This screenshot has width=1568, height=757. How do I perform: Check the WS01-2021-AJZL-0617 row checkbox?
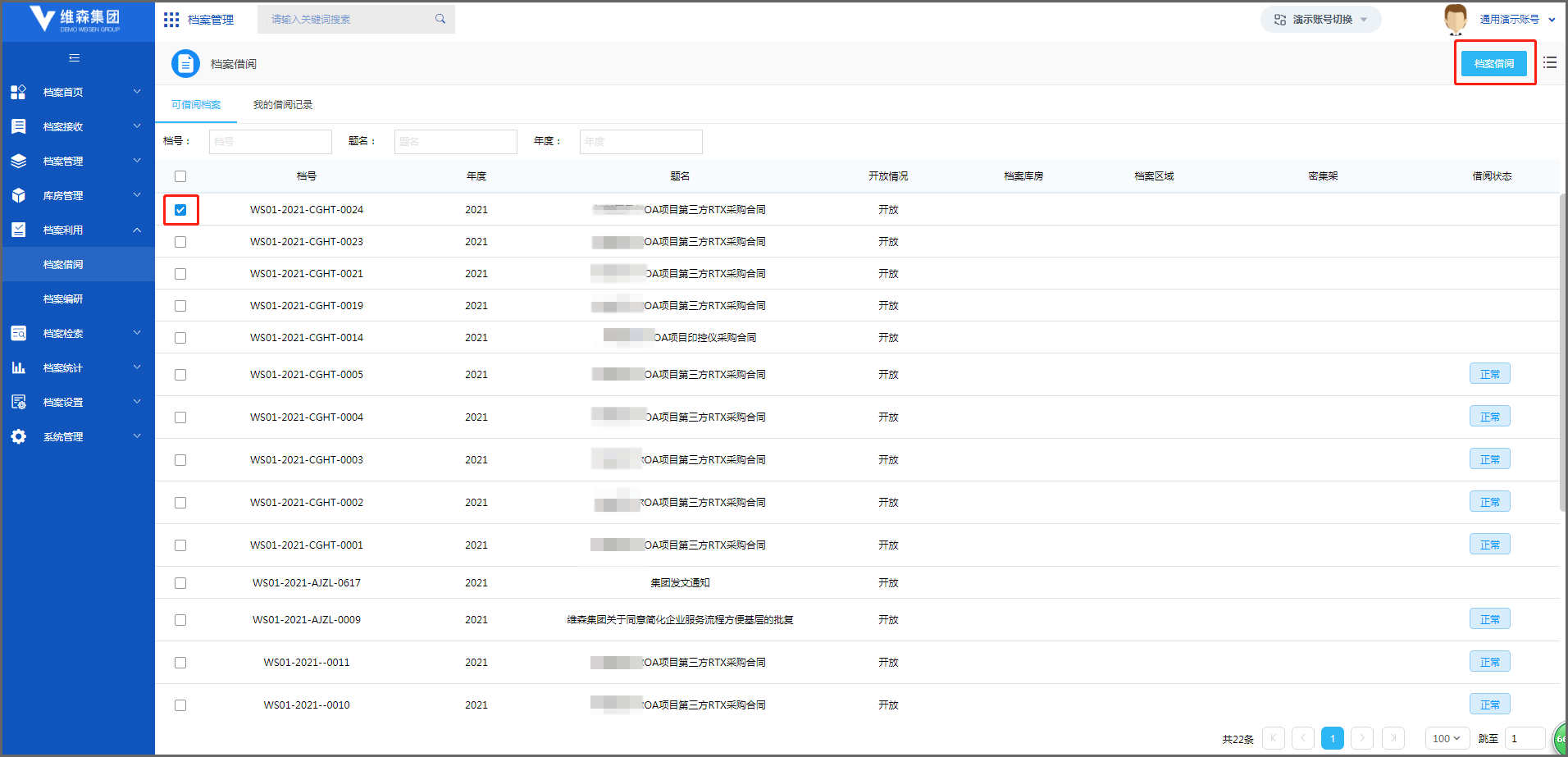[x=180, y=583]
